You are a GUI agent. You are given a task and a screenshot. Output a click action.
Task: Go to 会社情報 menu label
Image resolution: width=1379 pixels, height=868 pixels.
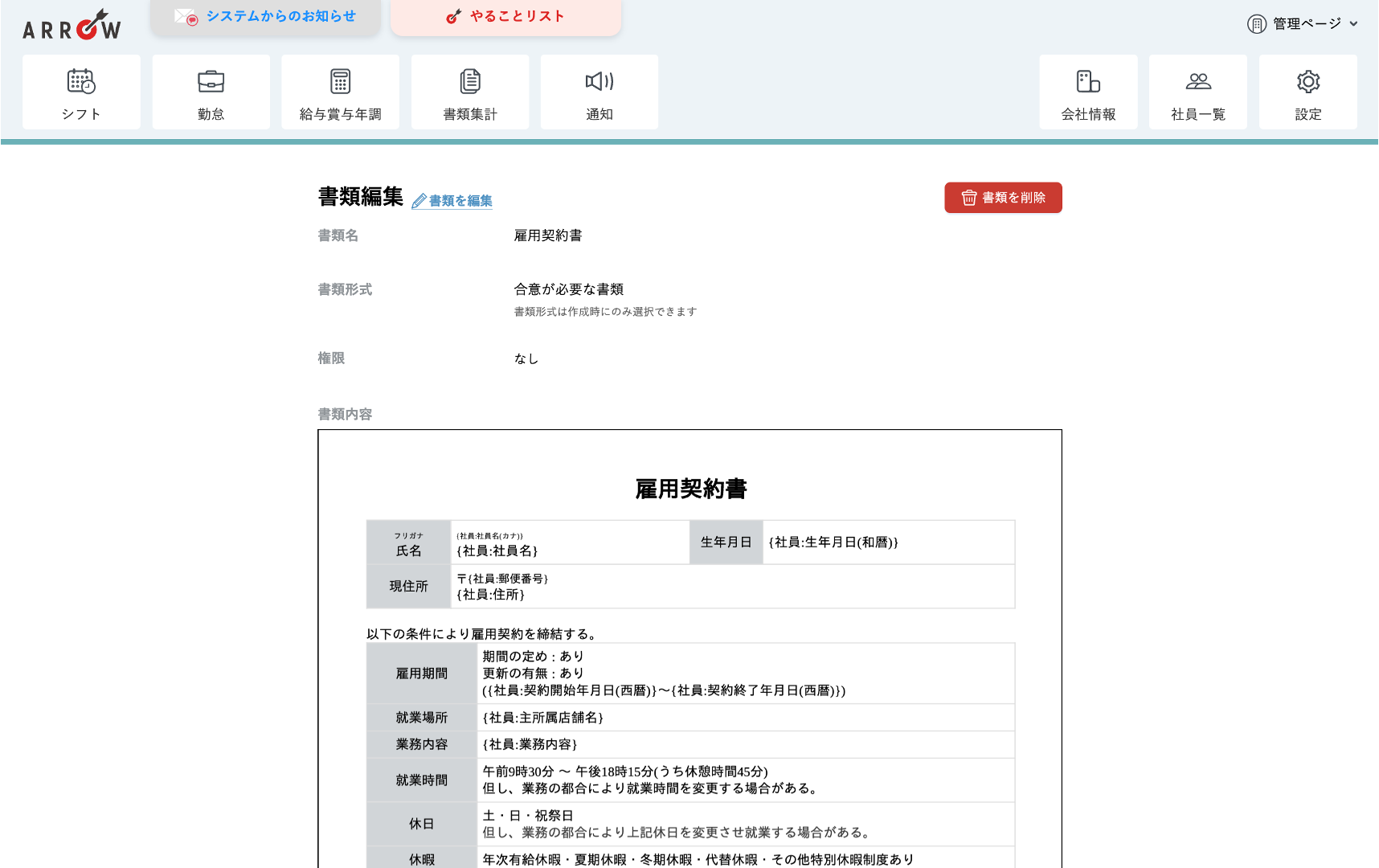point(1088,114)
